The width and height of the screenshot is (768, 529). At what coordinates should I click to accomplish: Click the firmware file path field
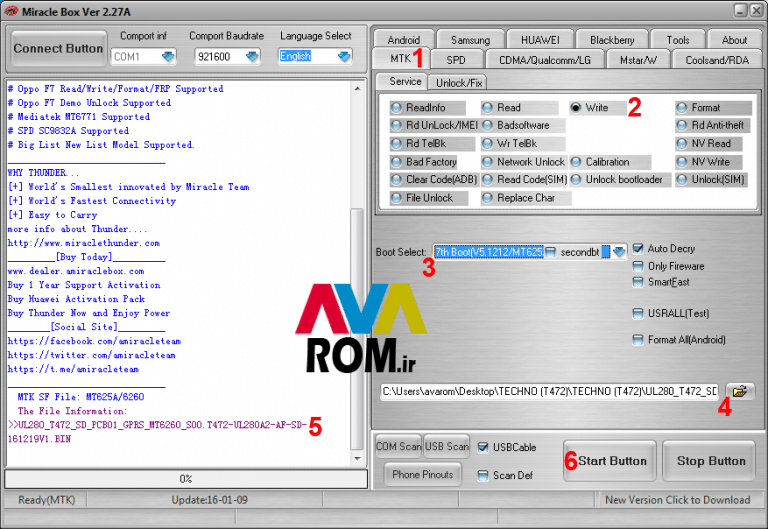548,391
